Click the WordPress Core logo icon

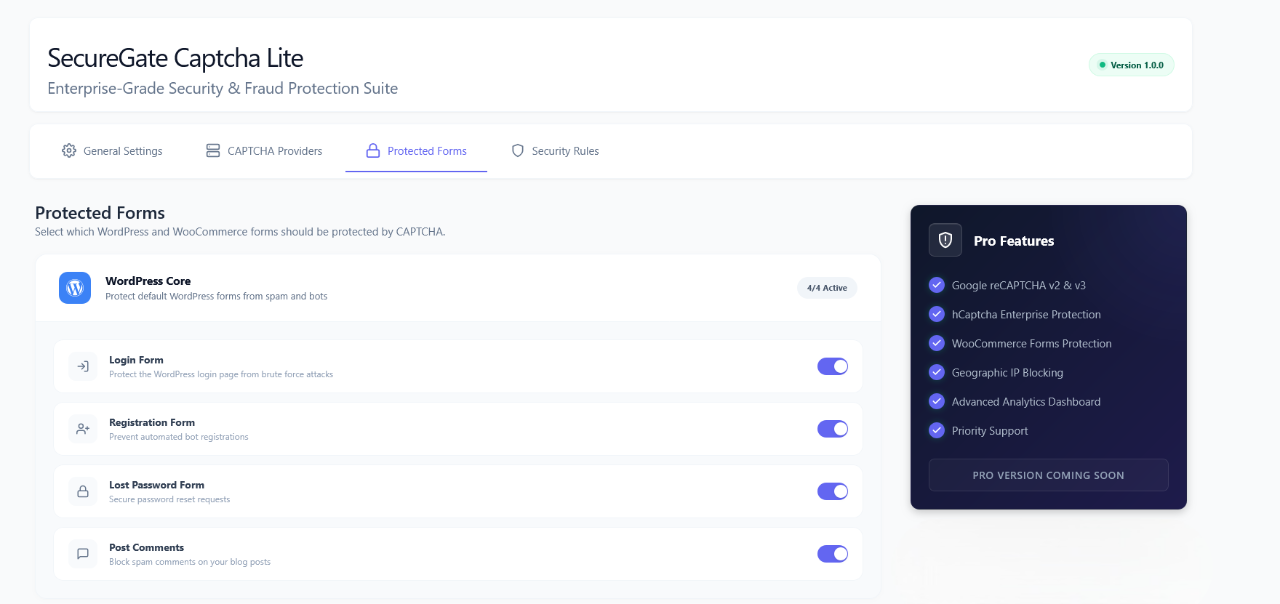(74, 287)
